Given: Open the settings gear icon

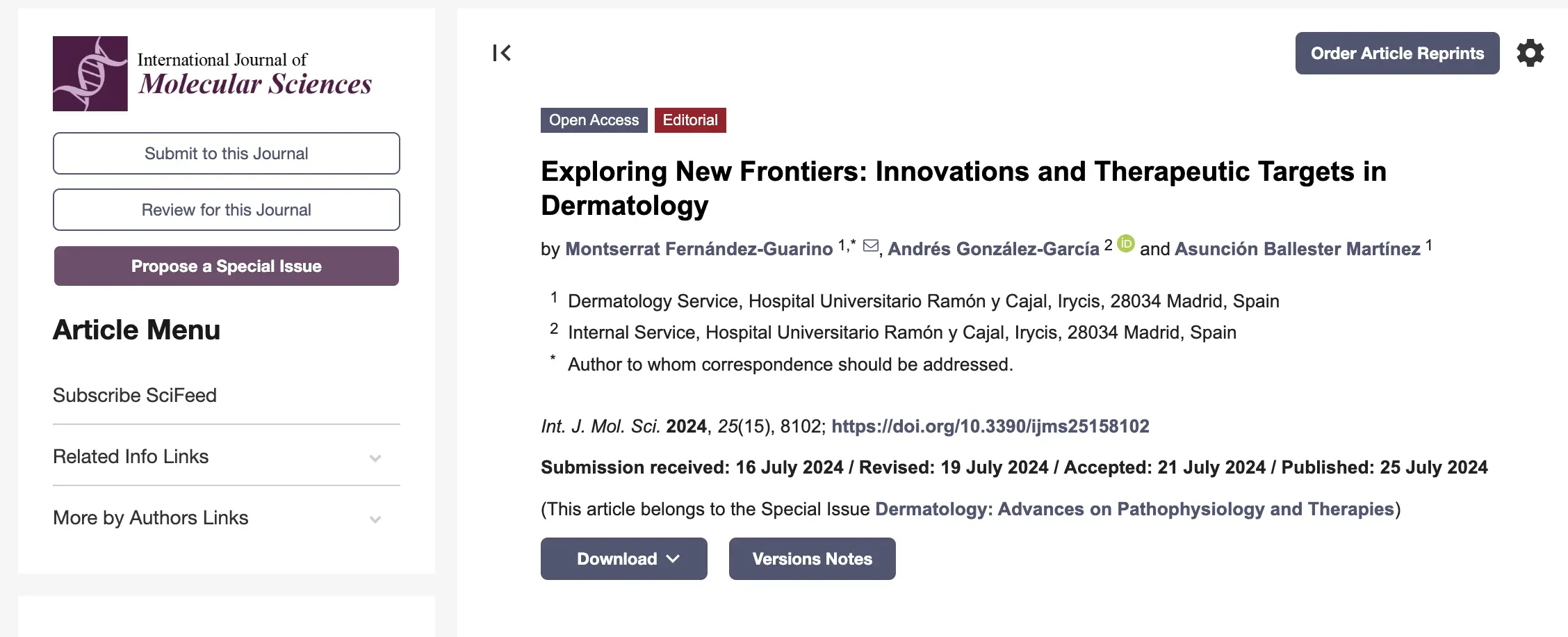Looking at the screenshot, I should [1530, 54].
